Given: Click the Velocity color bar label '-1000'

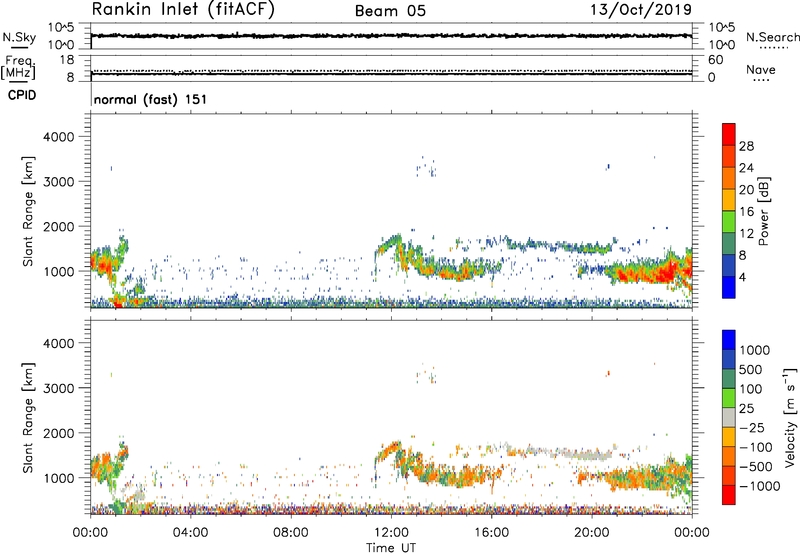Looking at the screenshot, I should pos(760,486).
